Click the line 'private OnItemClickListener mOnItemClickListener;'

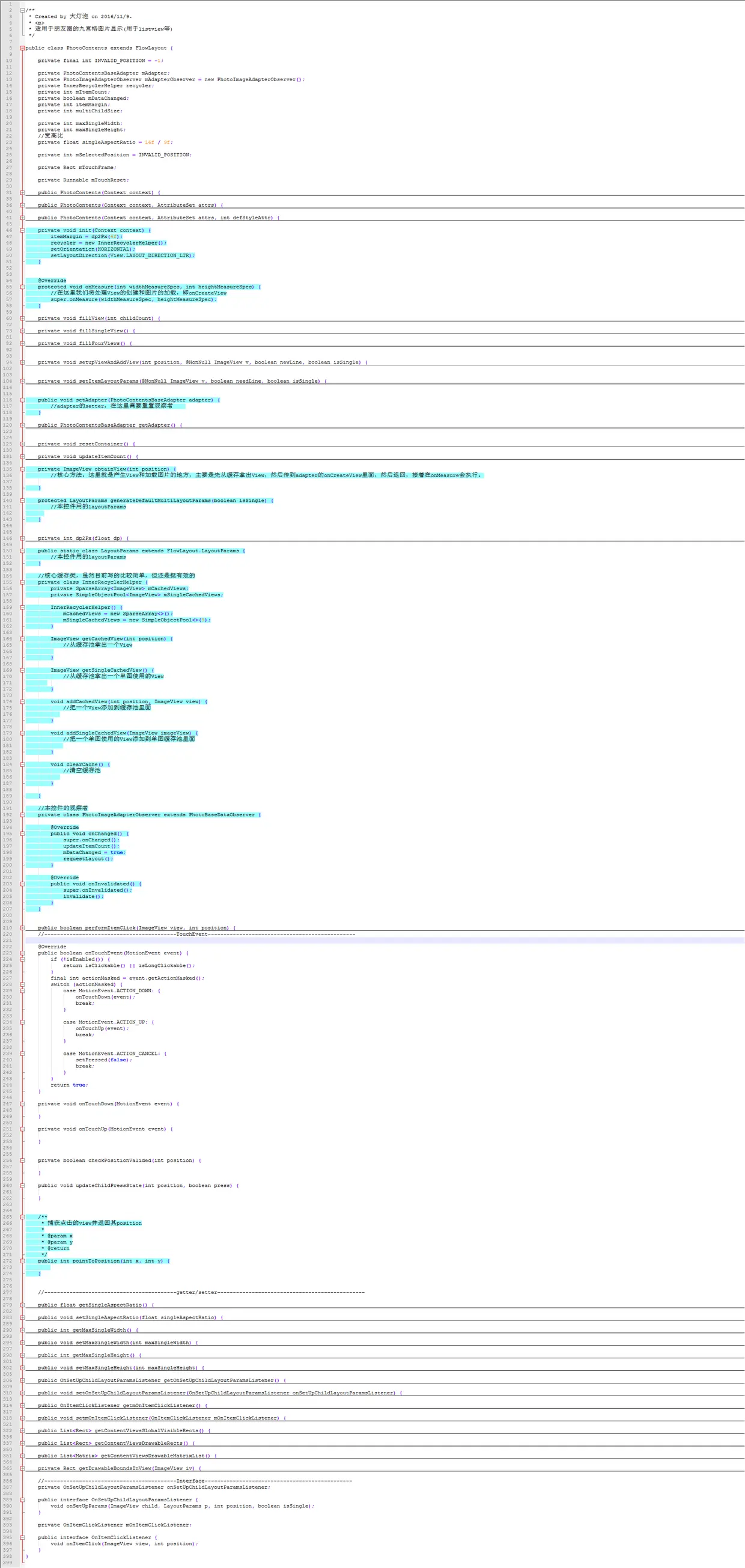coord(114,1525)
